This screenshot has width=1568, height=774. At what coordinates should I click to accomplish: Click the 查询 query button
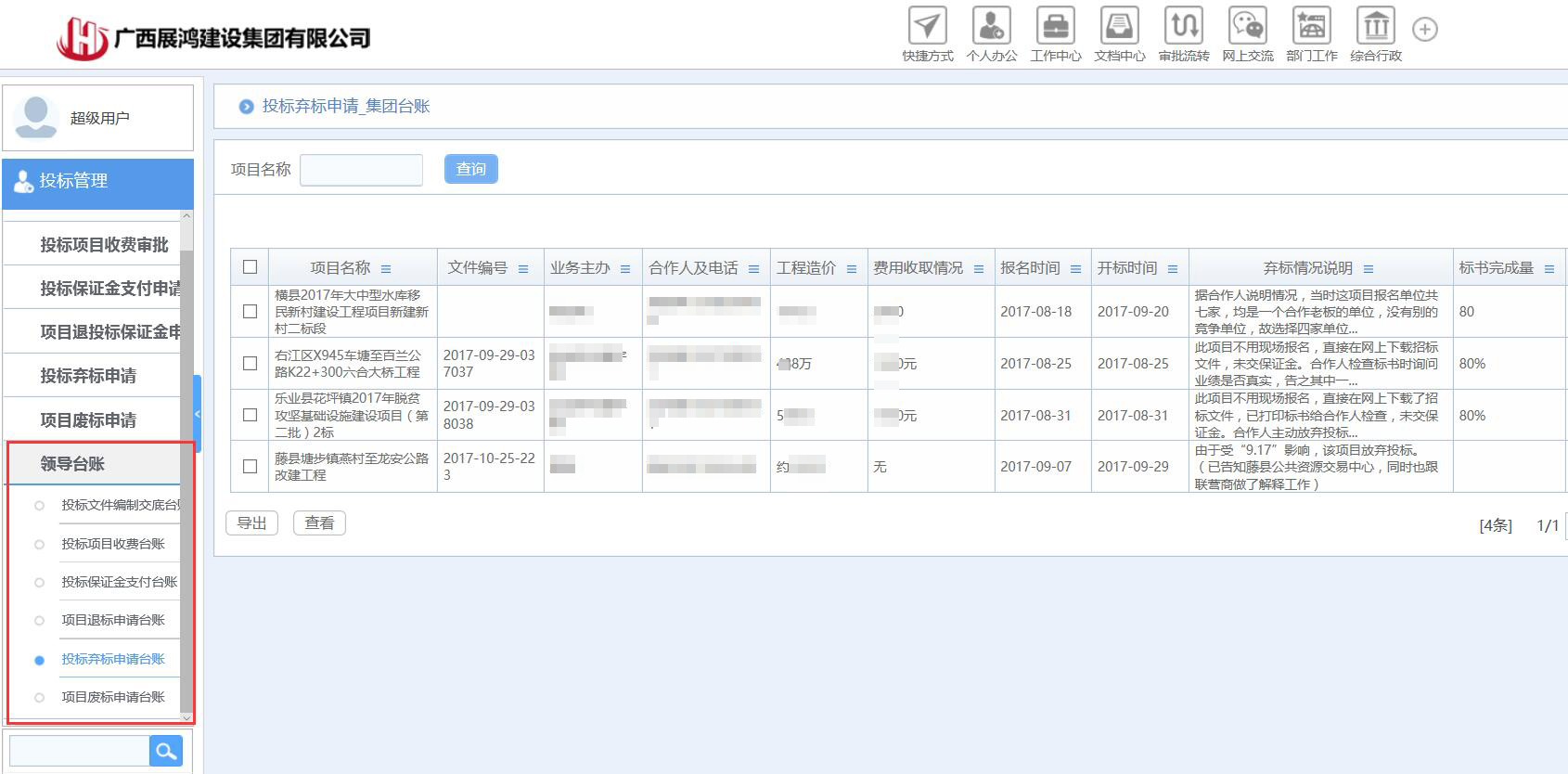[470, 169]
